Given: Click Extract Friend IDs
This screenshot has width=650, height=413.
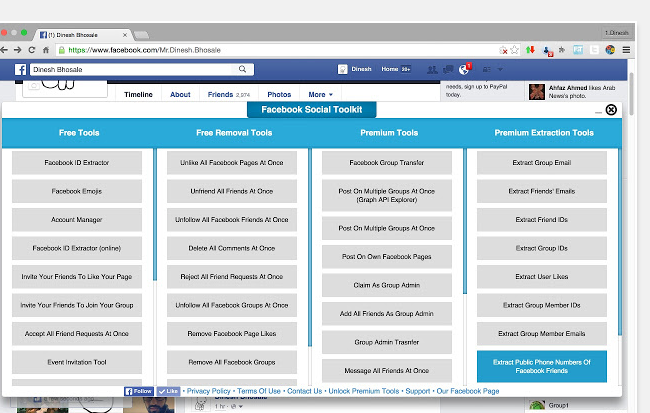Looking at the screenshot, I should coord(542,220).
